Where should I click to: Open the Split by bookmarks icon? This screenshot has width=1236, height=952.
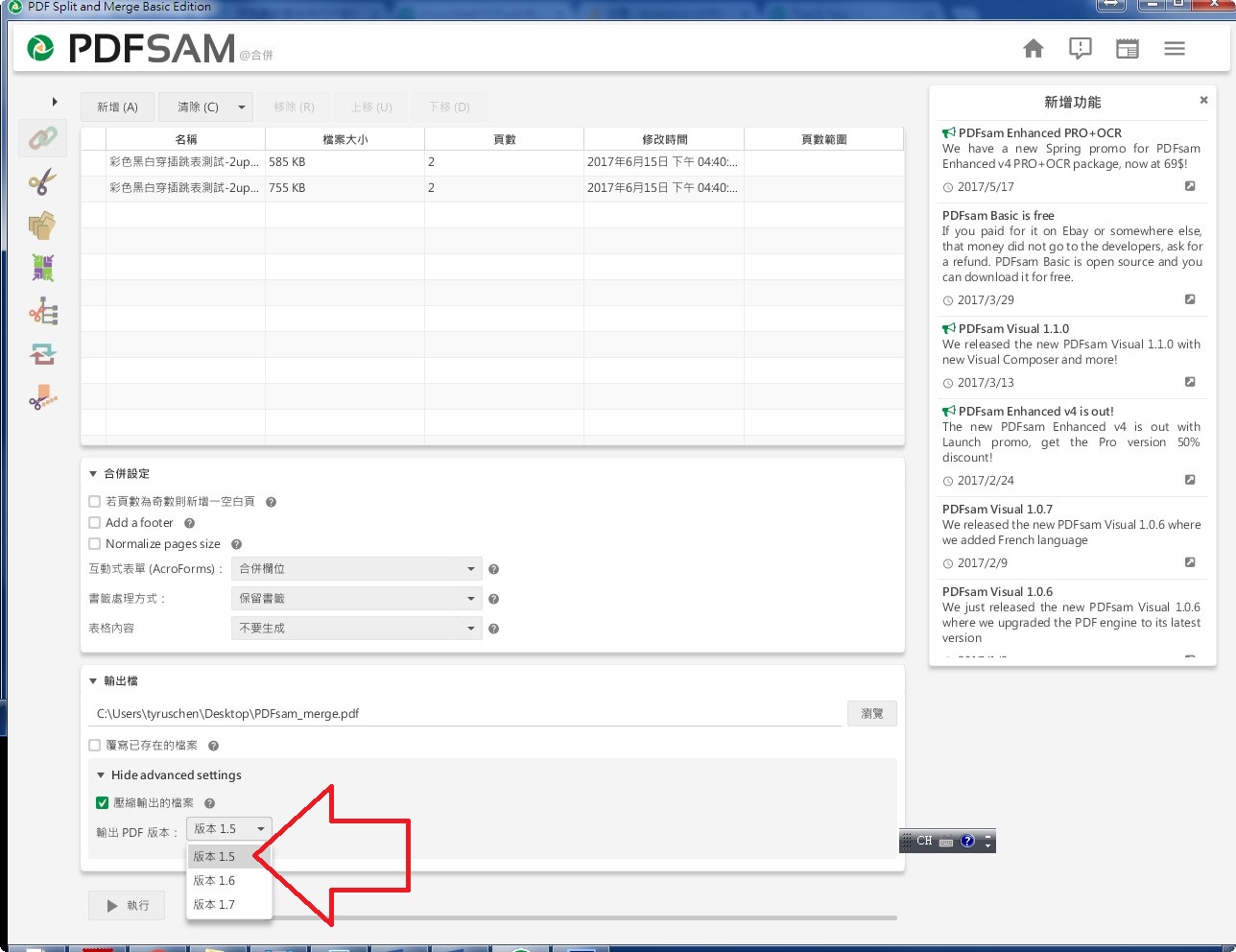(x=42, y=311)
